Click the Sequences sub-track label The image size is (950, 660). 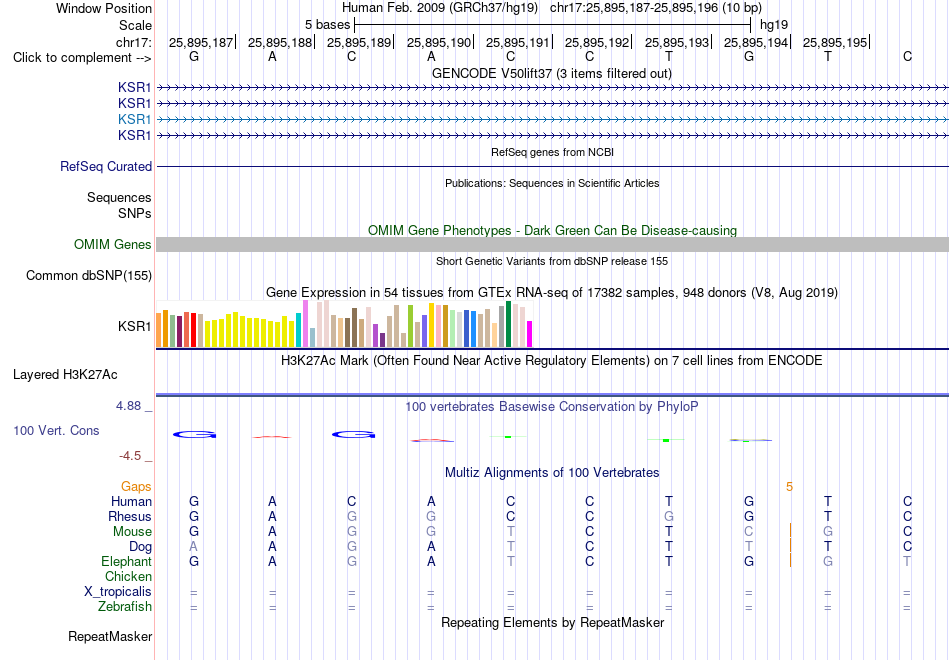(119, 198)
